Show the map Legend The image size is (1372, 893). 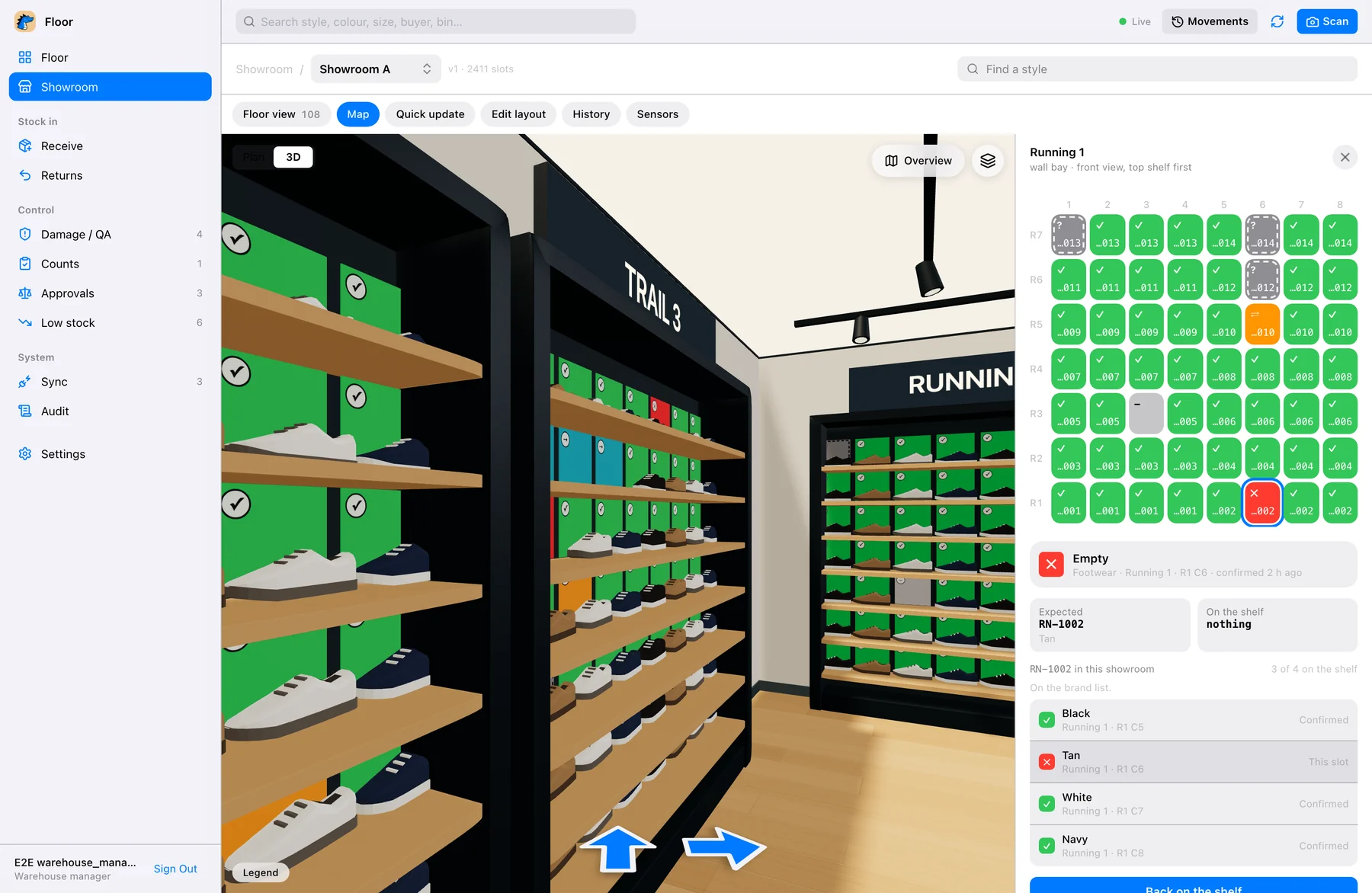point(261,872)
